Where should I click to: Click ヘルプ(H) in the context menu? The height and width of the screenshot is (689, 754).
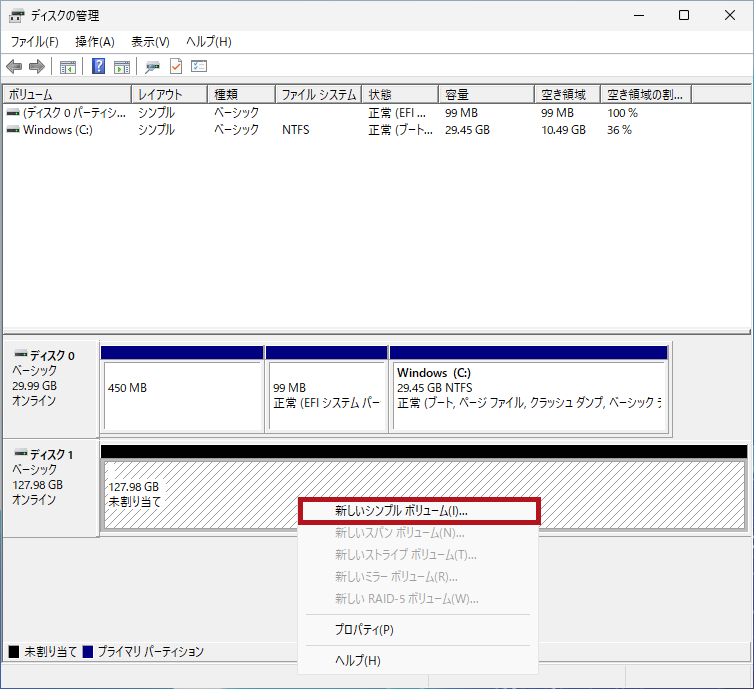(357, 660)
